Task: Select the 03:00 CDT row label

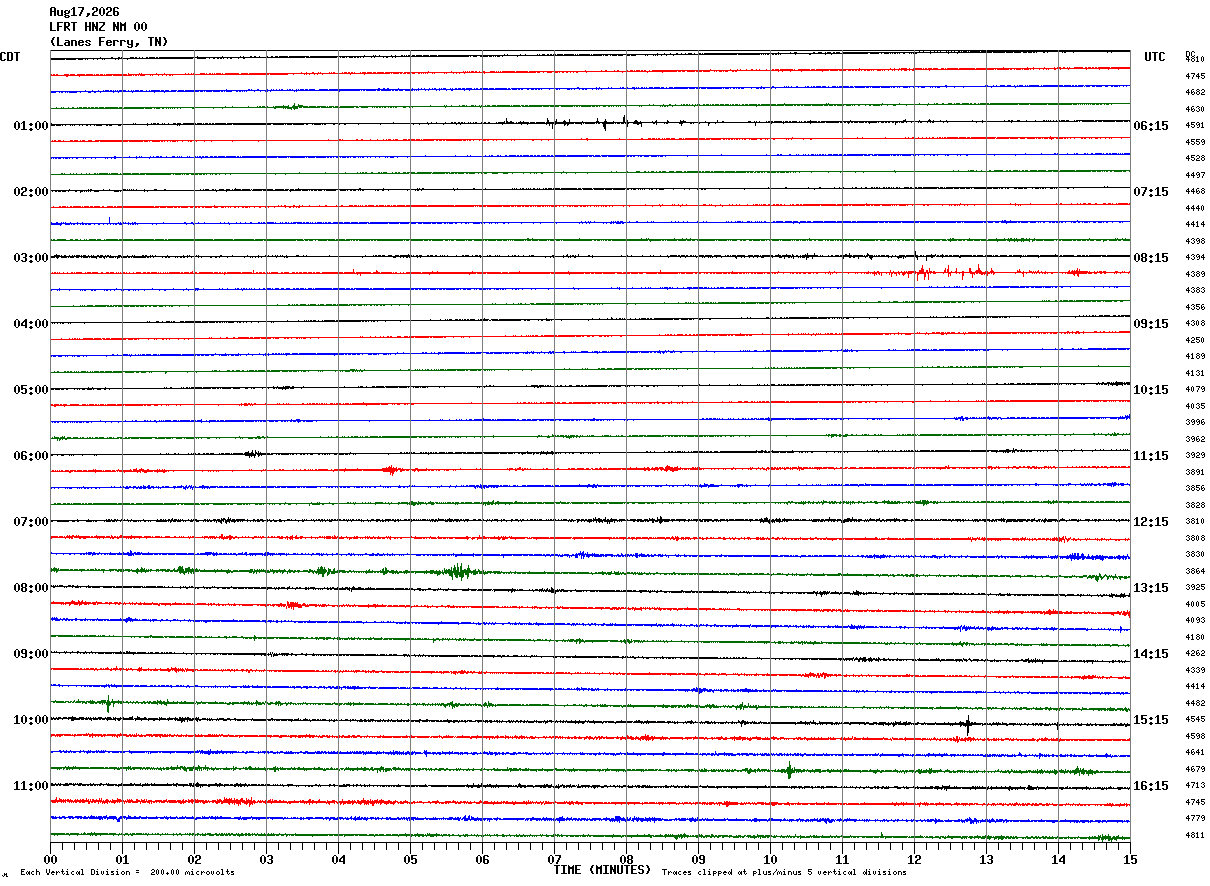Action: pos(31,258)
